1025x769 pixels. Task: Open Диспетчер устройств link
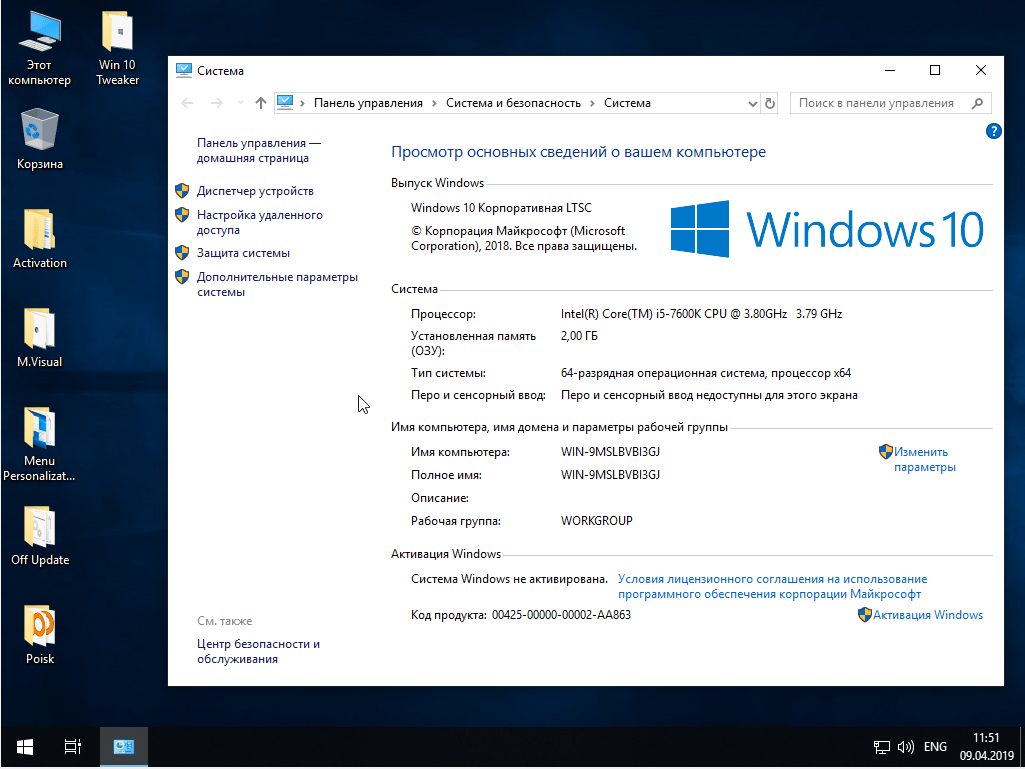click(255, 191)
